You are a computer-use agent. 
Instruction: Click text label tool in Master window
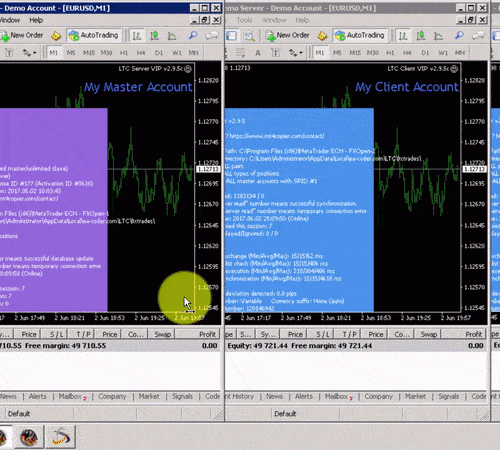pos(9,53)
